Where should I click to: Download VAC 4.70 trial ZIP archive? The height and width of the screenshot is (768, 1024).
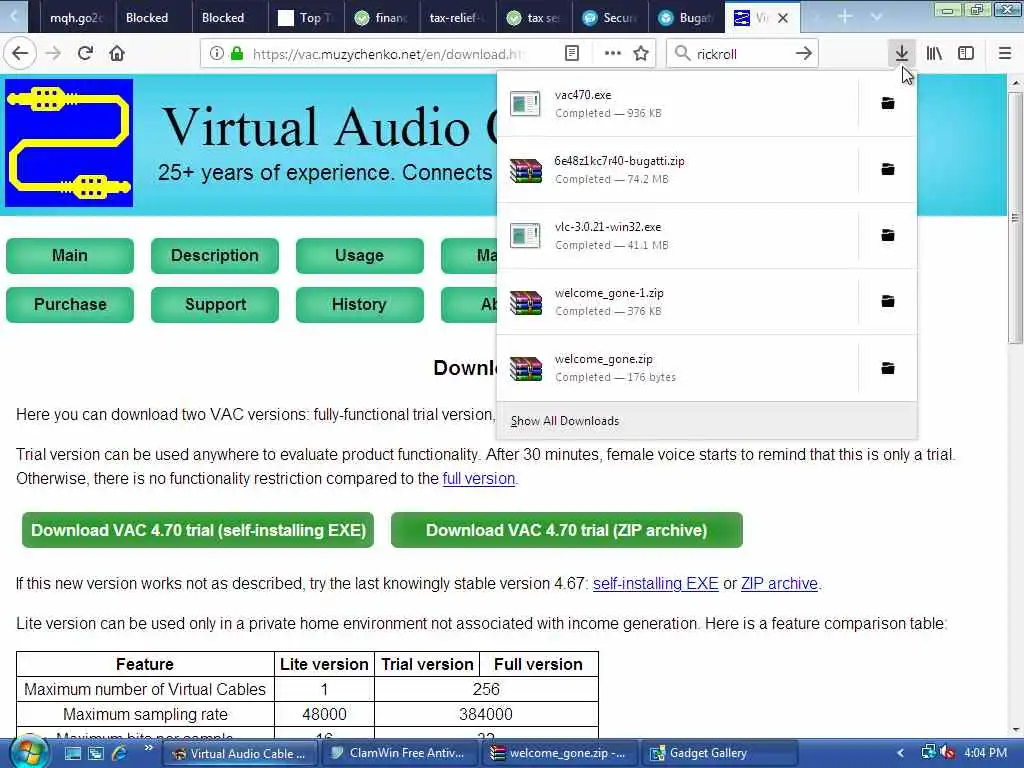point(566,530)
